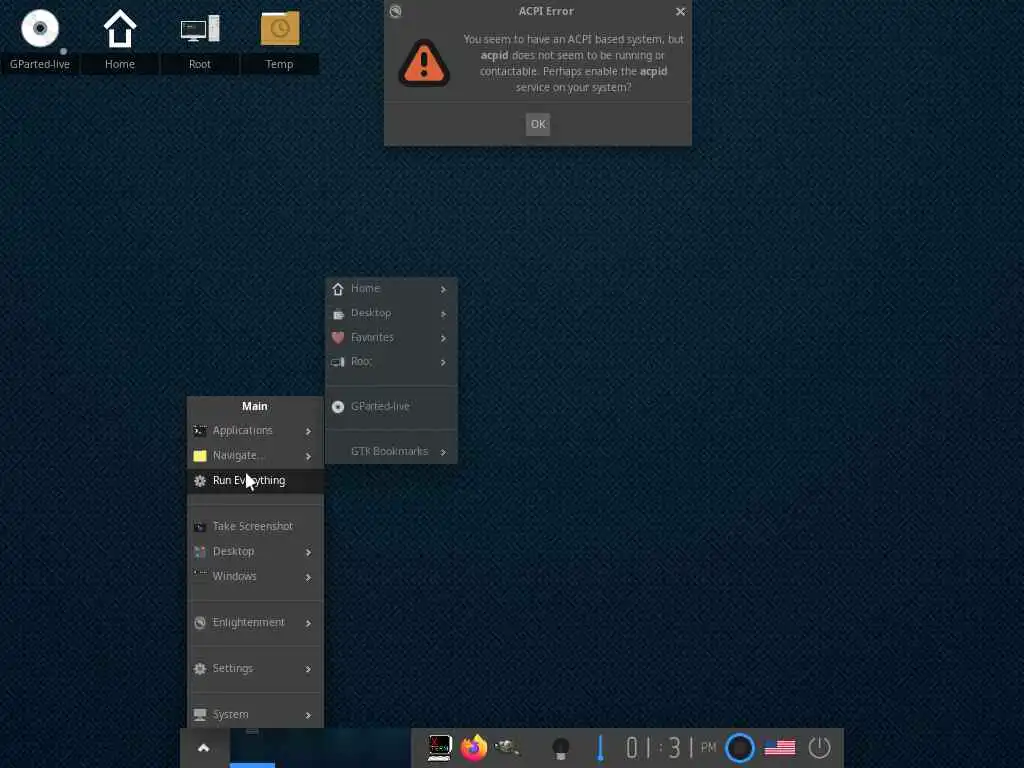Image resolution: width=1024 pixels, height=768 pixels.
Task: Choose Take Screenshot from Main menu
Action: point(255,526)
